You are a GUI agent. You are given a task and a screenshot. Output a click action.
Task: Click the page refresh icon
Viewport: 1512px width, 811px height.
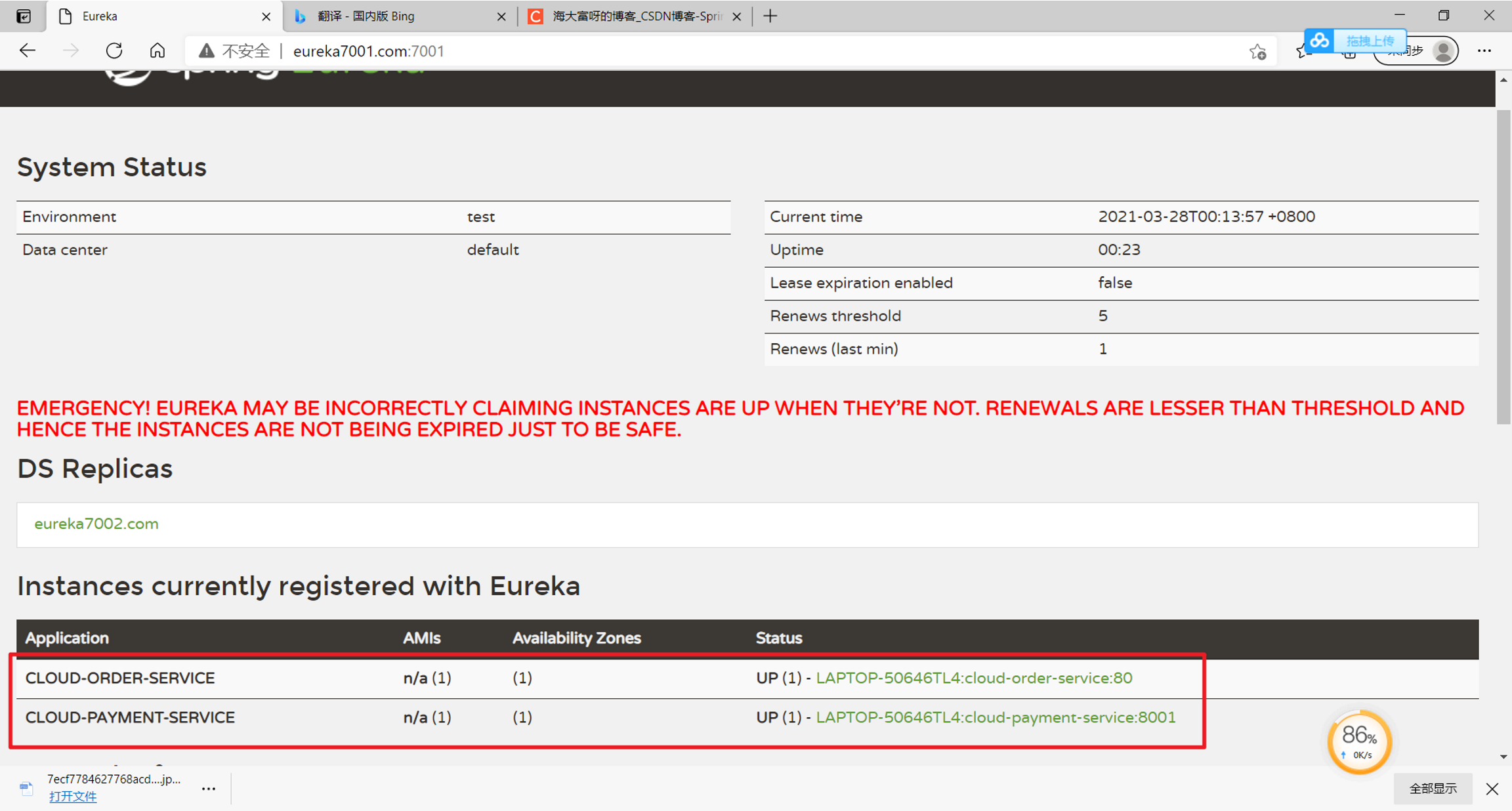114,51
